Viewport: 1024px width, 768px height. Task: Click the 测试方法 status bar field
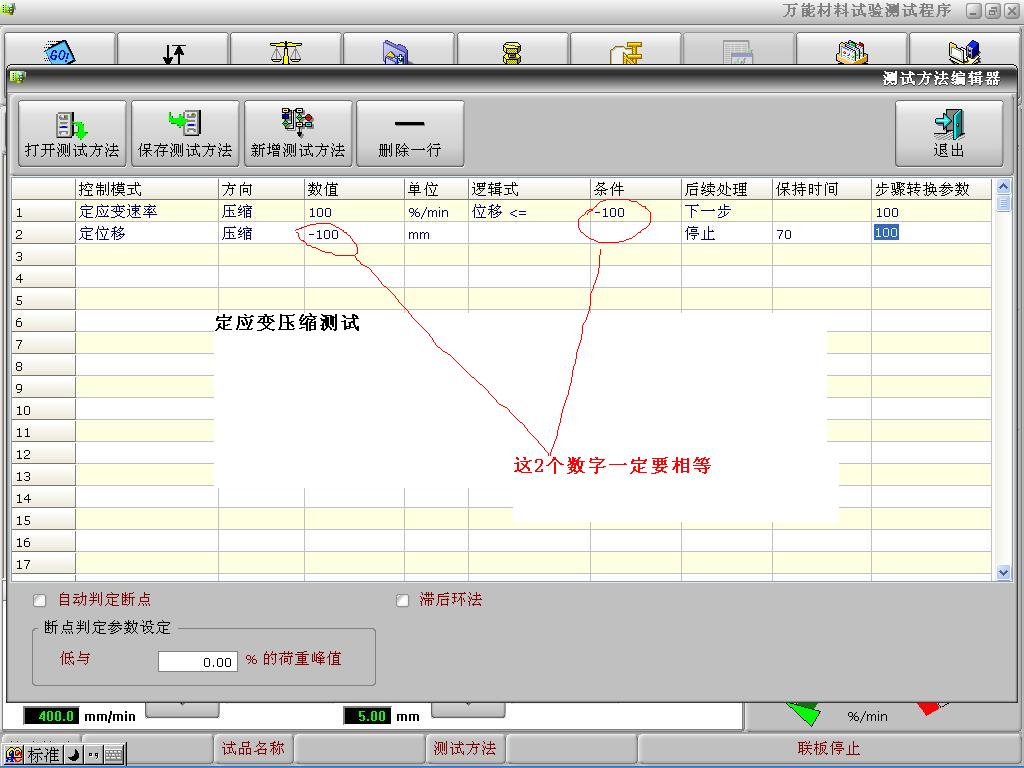tap(465, 748)
